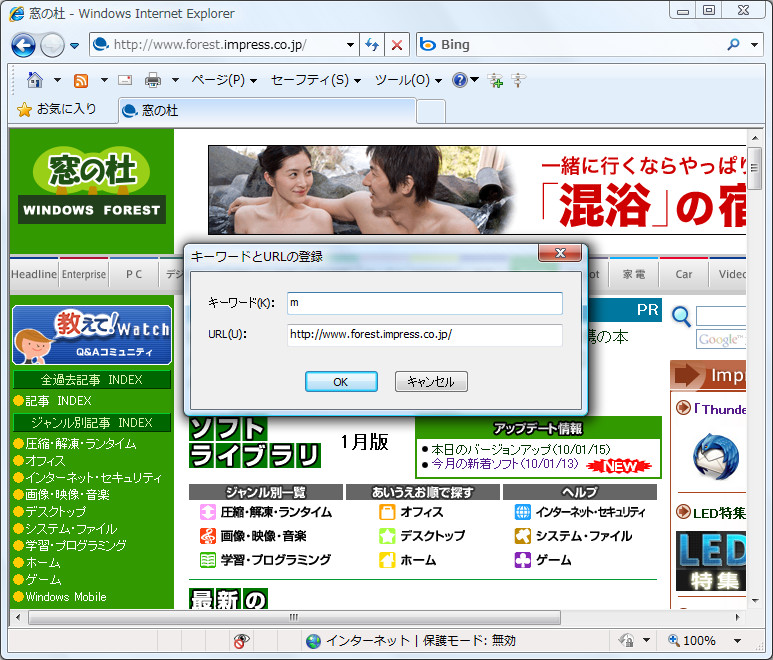Screen dimensions: 773x660
Task: Open the Enterprise navigation tab
Action: pyautogui.click(x=84, y=274)
